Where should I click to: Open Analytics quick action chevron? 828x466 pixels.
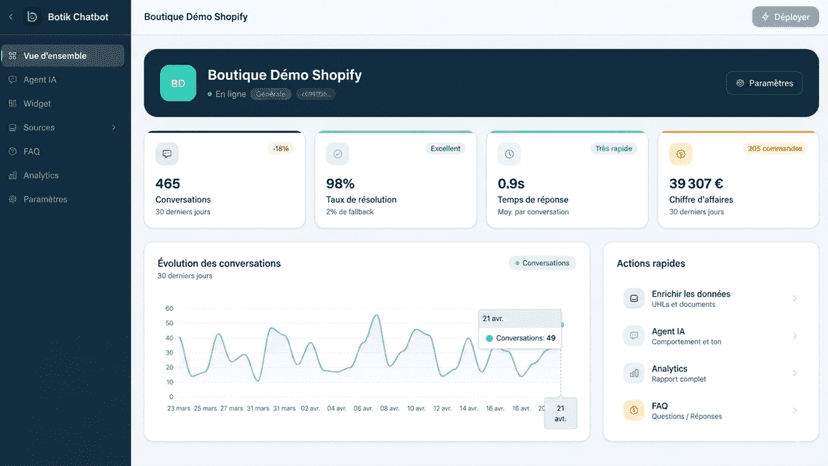[794, 373]
